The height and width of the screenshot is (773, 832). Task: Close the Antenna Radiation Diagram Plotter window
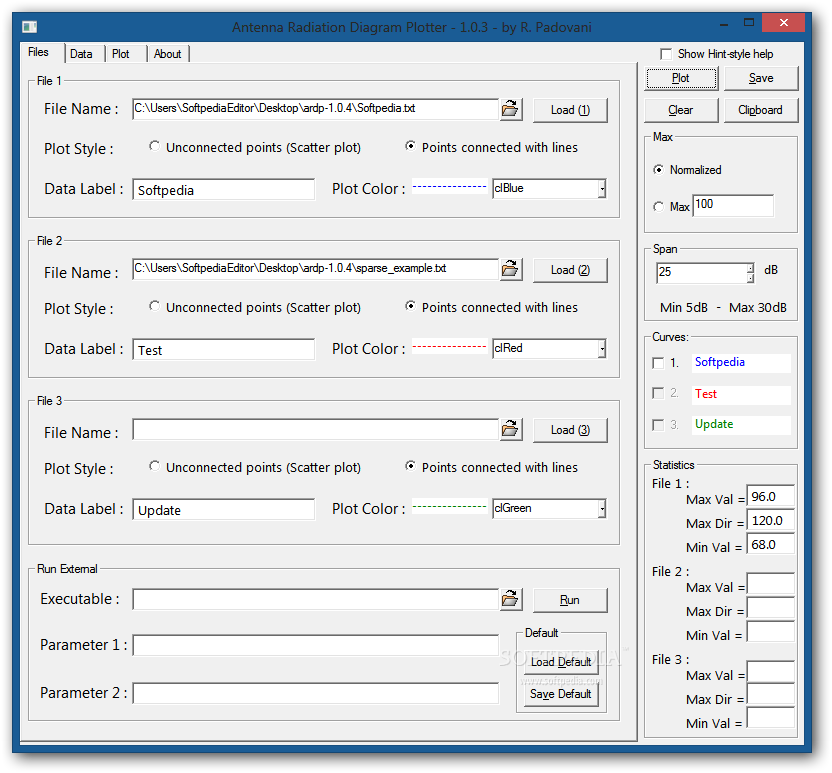(x=783, y=23)
